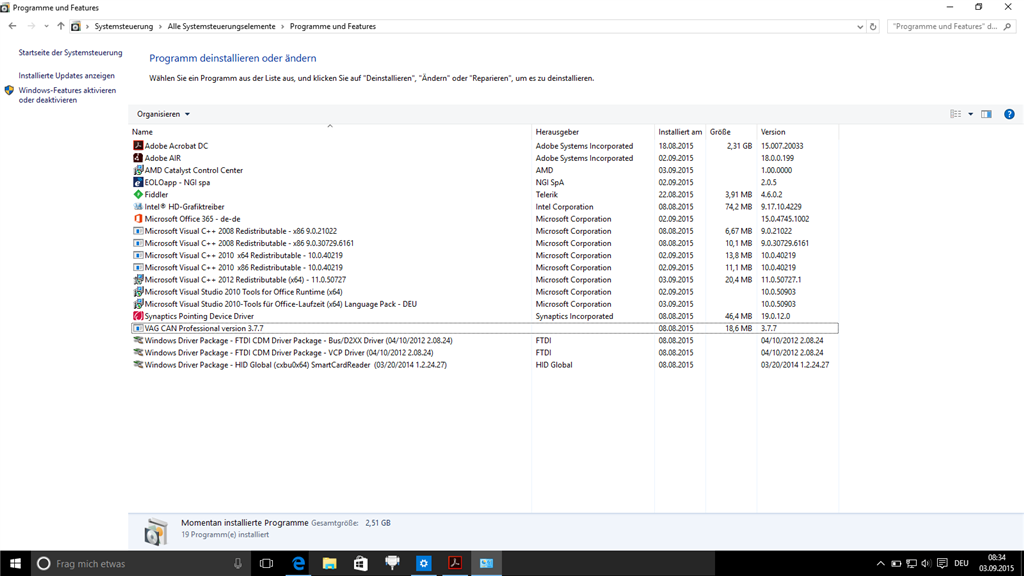Click version 15.007.20033 cell

tap(782, 146)
